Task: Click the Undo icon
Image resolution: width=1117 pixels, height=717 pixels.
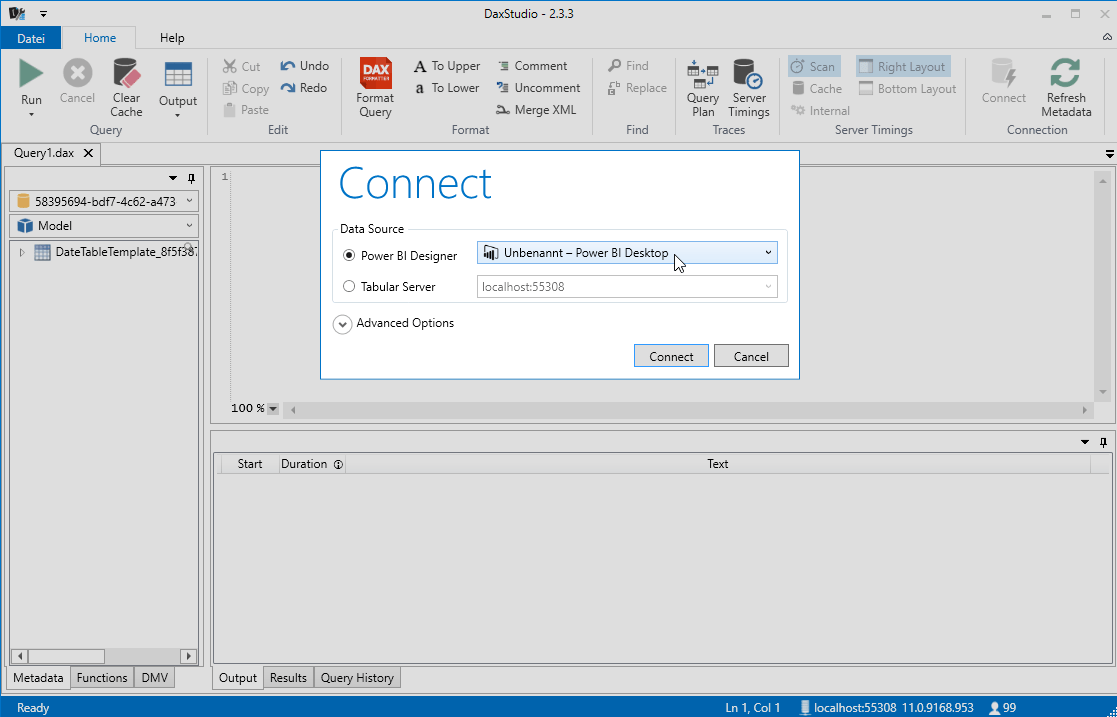Action: [x=288, y=66]
